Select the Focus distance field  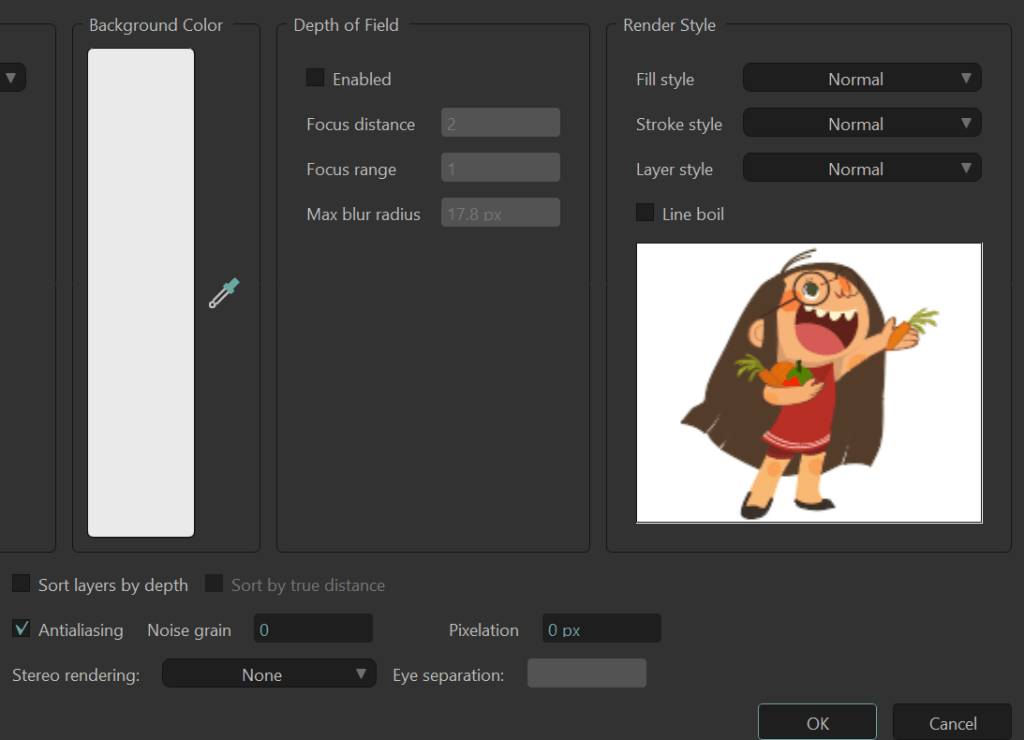coord(500,123)
